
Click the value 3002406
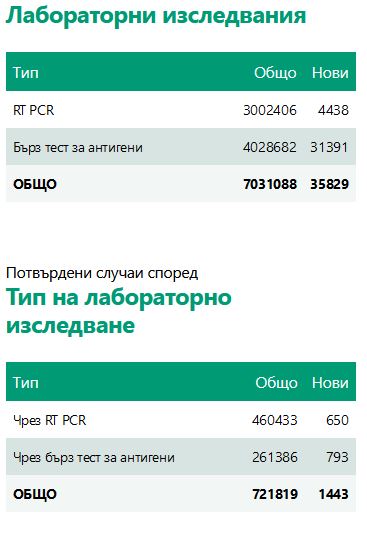pyautogui.click(x=270, y=110)
